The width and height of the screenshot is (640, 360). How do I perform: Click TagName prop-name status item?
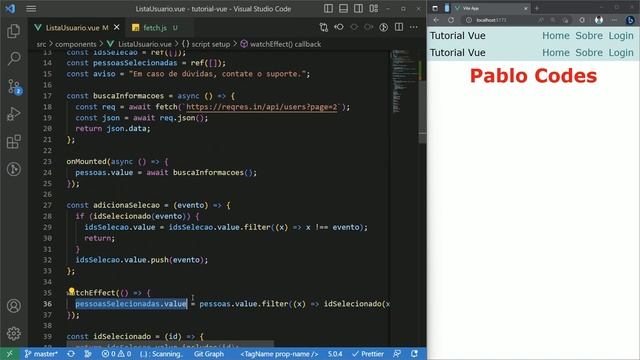coord(279,354)
